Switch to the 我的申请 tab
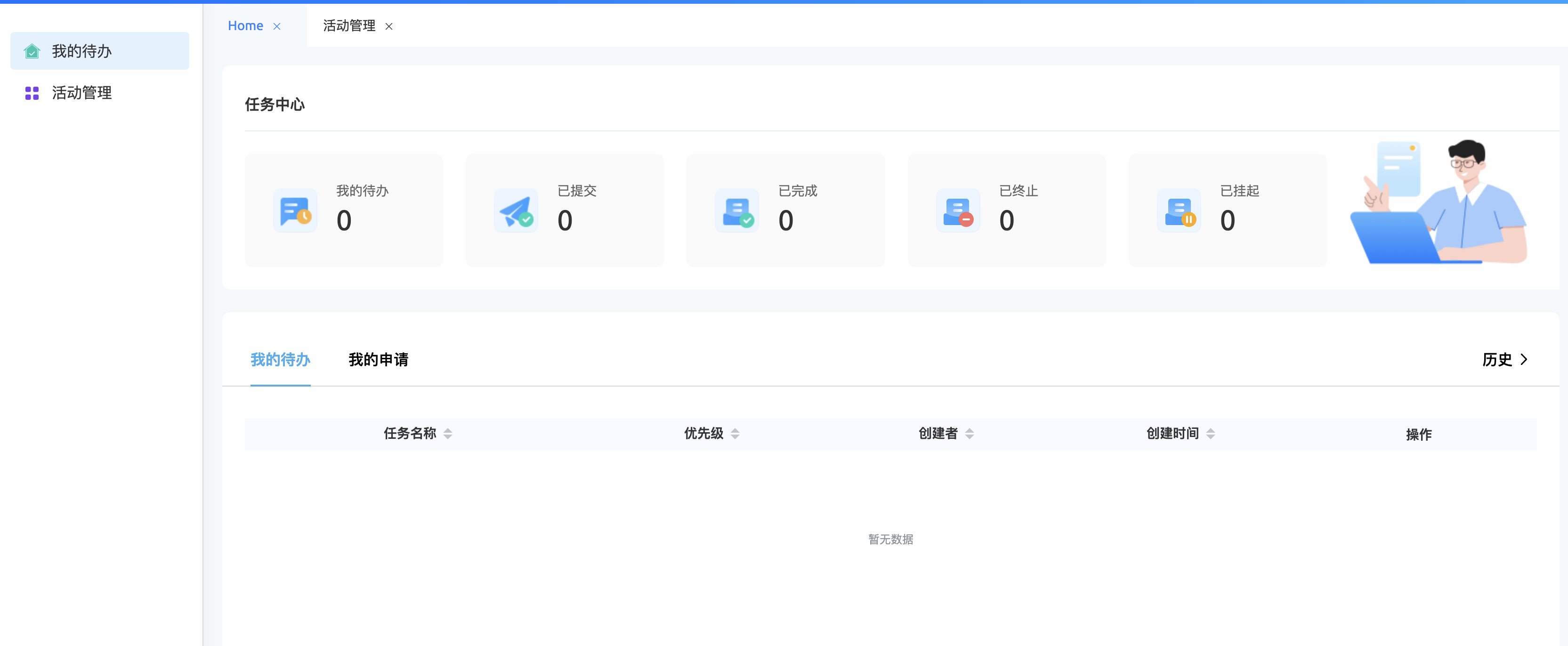The width and height of the screenshot is (1568, 646). [x=378, y=359]
